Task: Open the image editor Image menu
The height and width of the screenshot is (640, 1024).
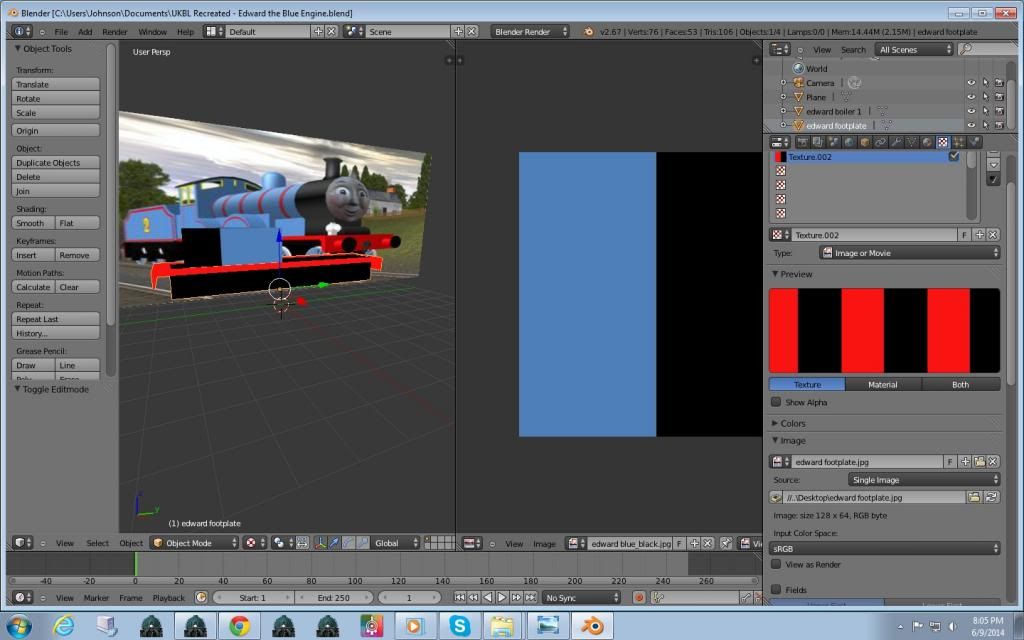Action: [x=544, y=543]
